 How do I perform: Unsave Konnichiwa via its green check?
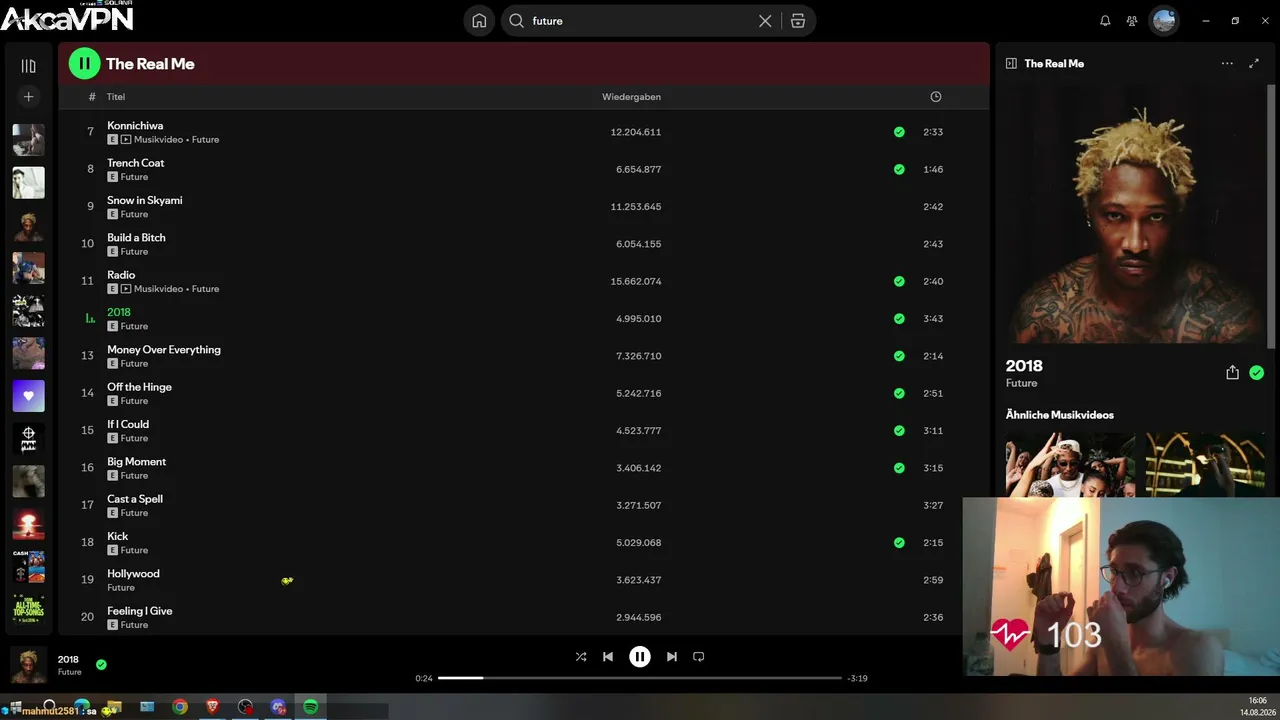click(x=899, y=132)
